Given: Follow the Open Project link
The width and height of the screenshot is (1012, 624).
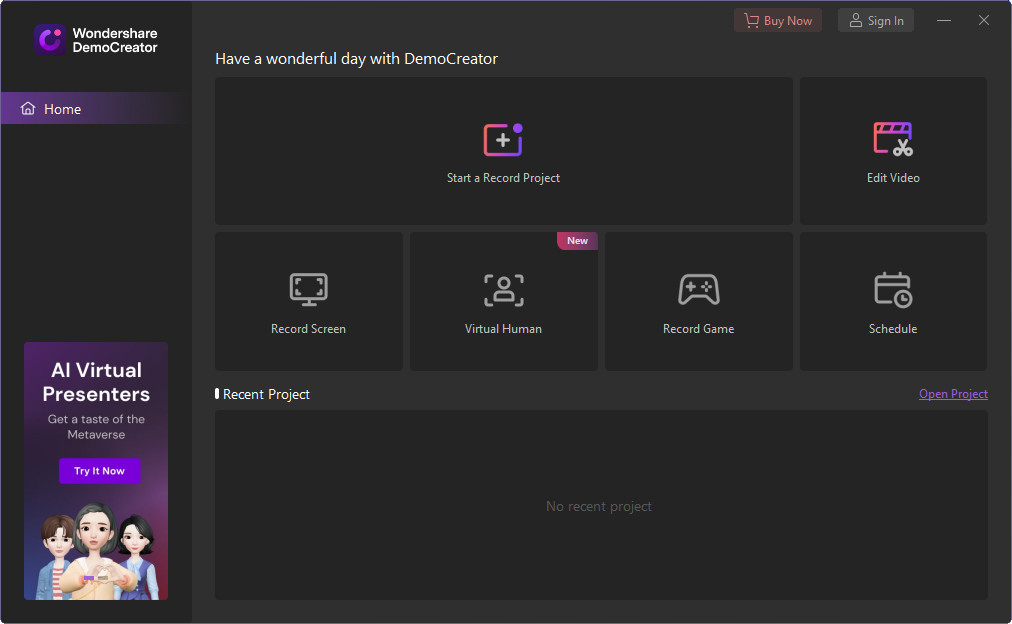Looking at the screenshot, I should 953,394.
